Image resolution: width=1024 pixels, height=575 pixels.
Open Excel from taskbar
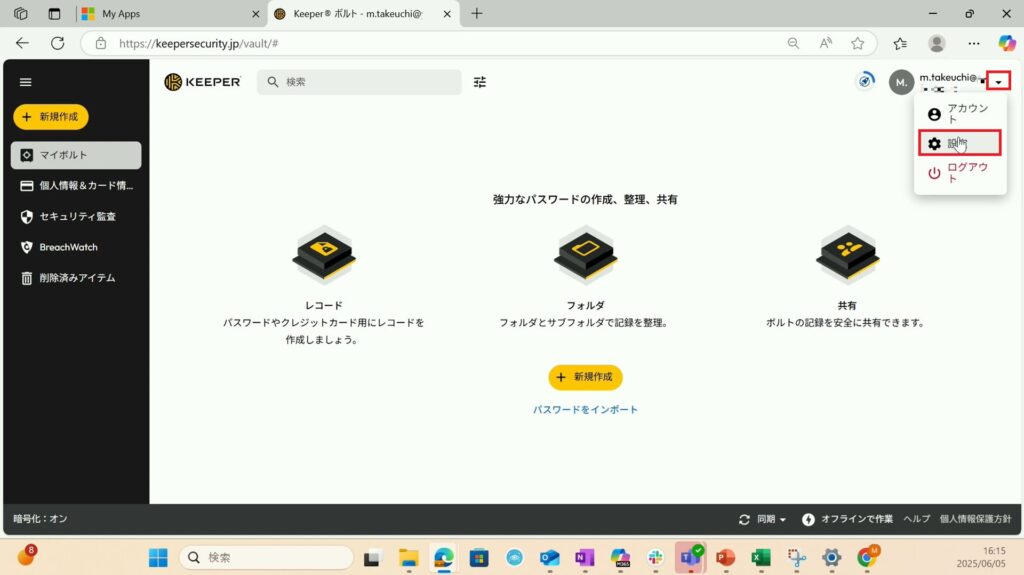[x=761, y=557]
